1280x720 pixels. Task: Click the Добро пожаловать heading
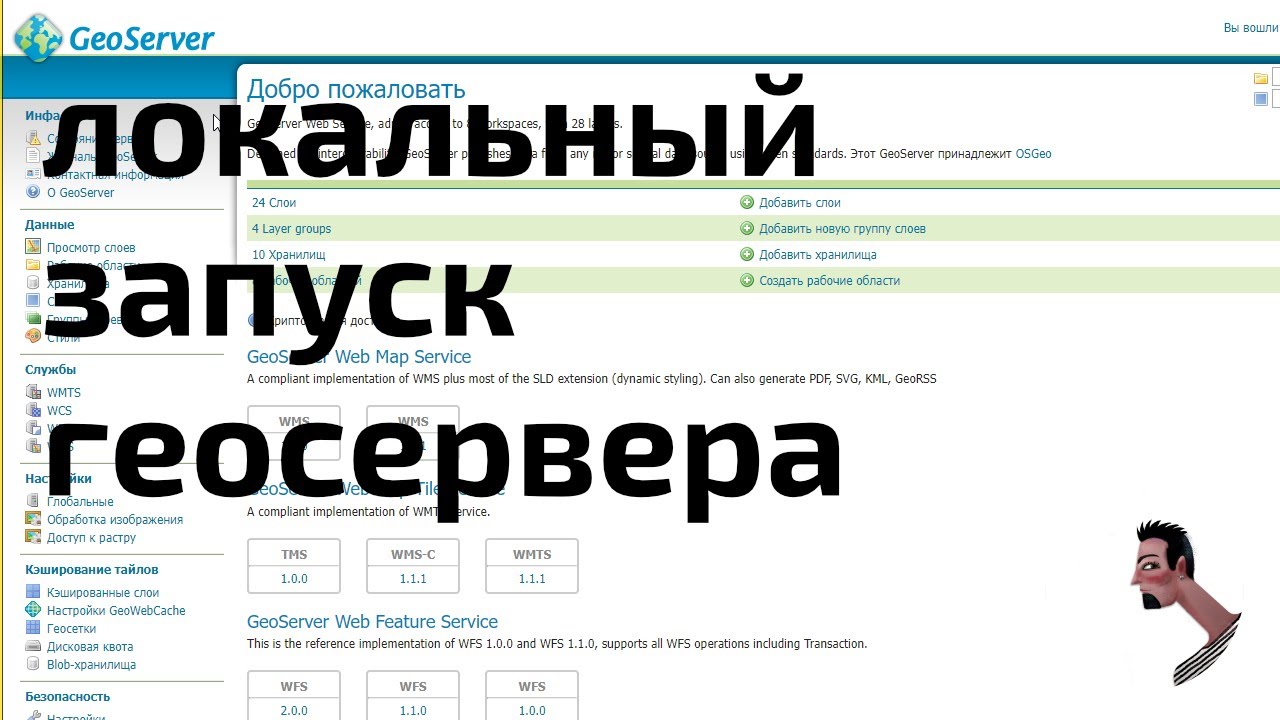[x=356, y=90]
